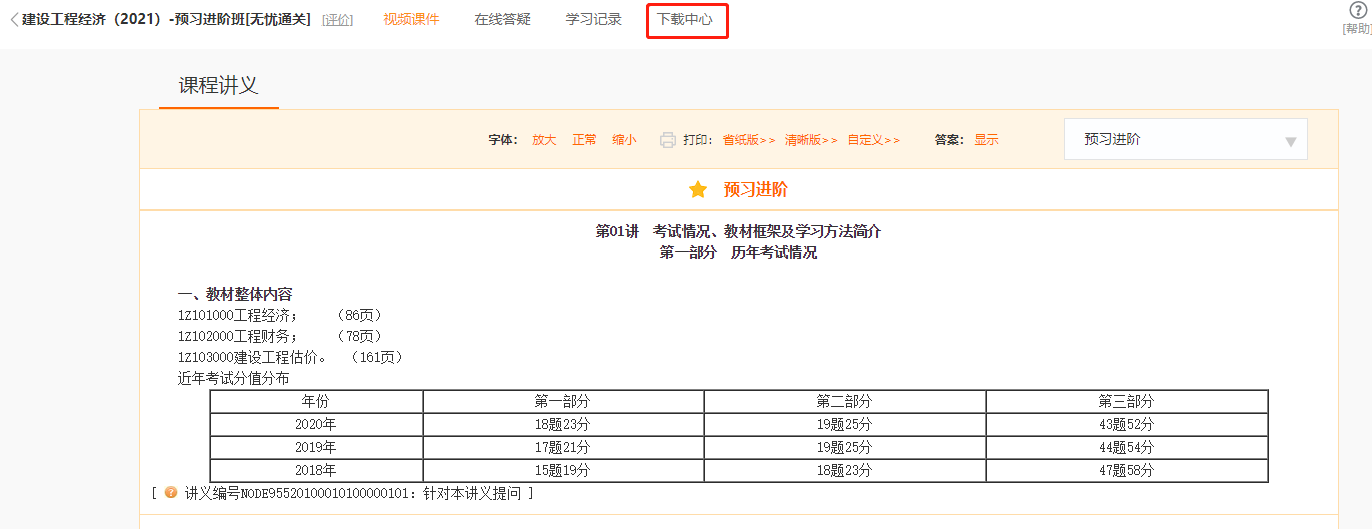Image resolution: width=1372 pixels, height=529 pixels.
Task: Select the 课程讲义 section tab
Action: click(x=218, y=86)
